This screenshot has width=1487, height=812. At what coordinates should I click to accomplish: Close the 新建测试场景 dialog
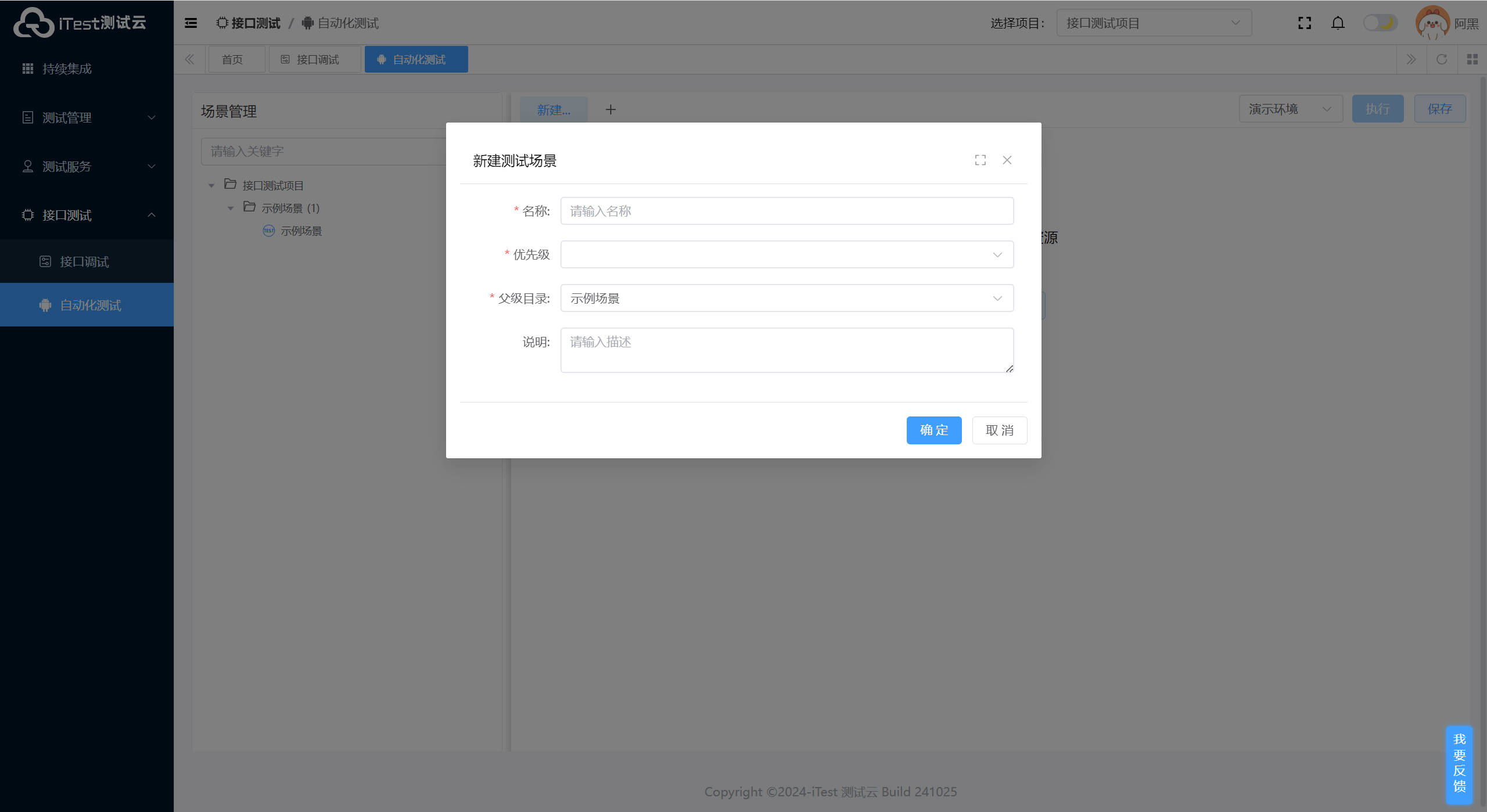(1007, 160)
